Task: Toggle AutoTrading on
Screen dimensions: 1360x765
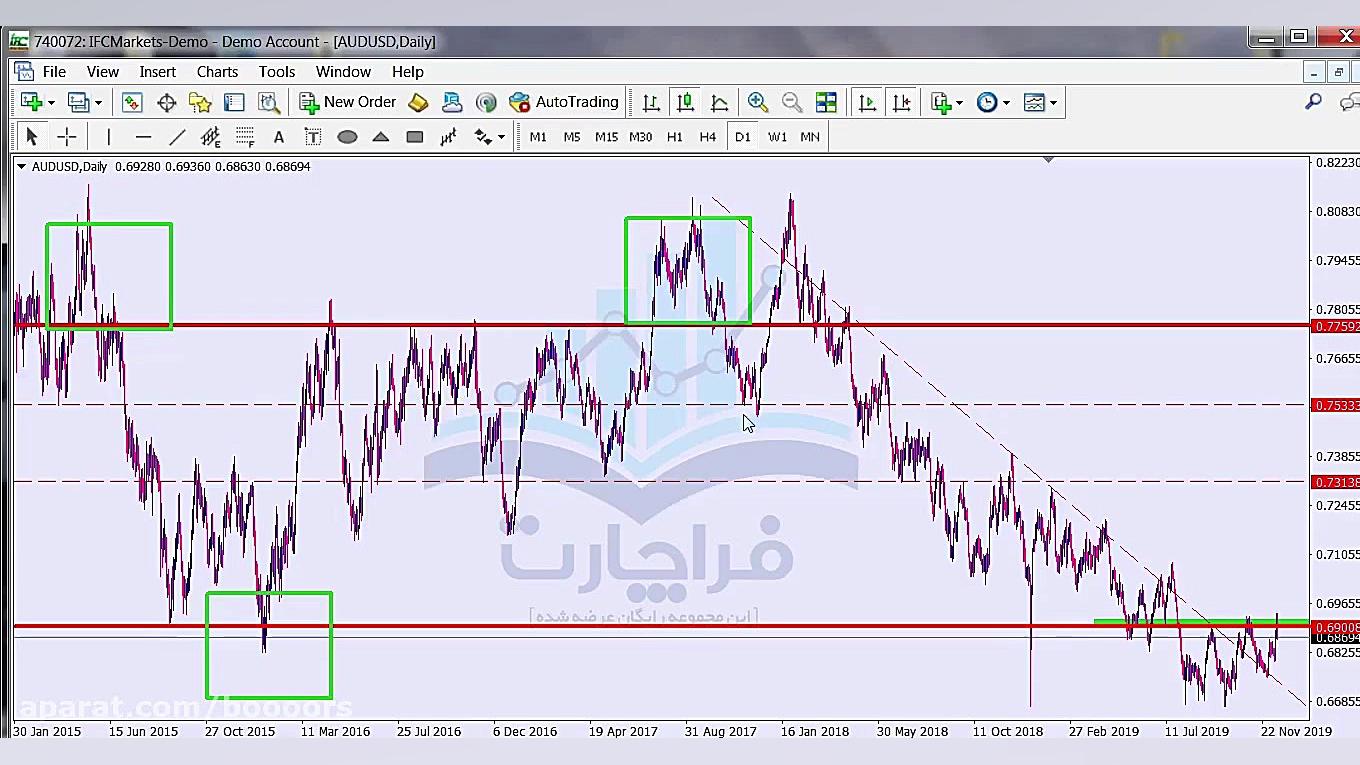Action: tap(564, 102)
